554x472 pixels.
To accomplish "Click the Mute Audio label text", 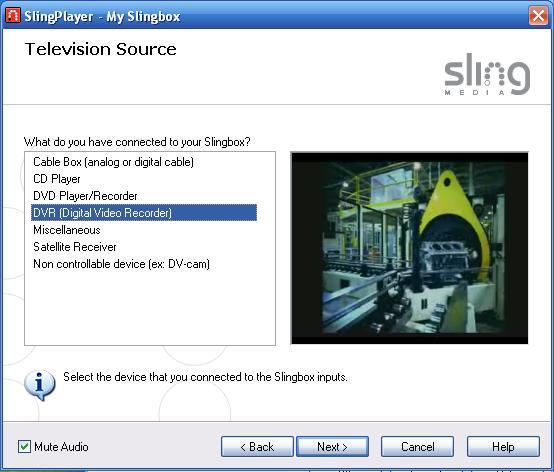I will coord(61,447).
